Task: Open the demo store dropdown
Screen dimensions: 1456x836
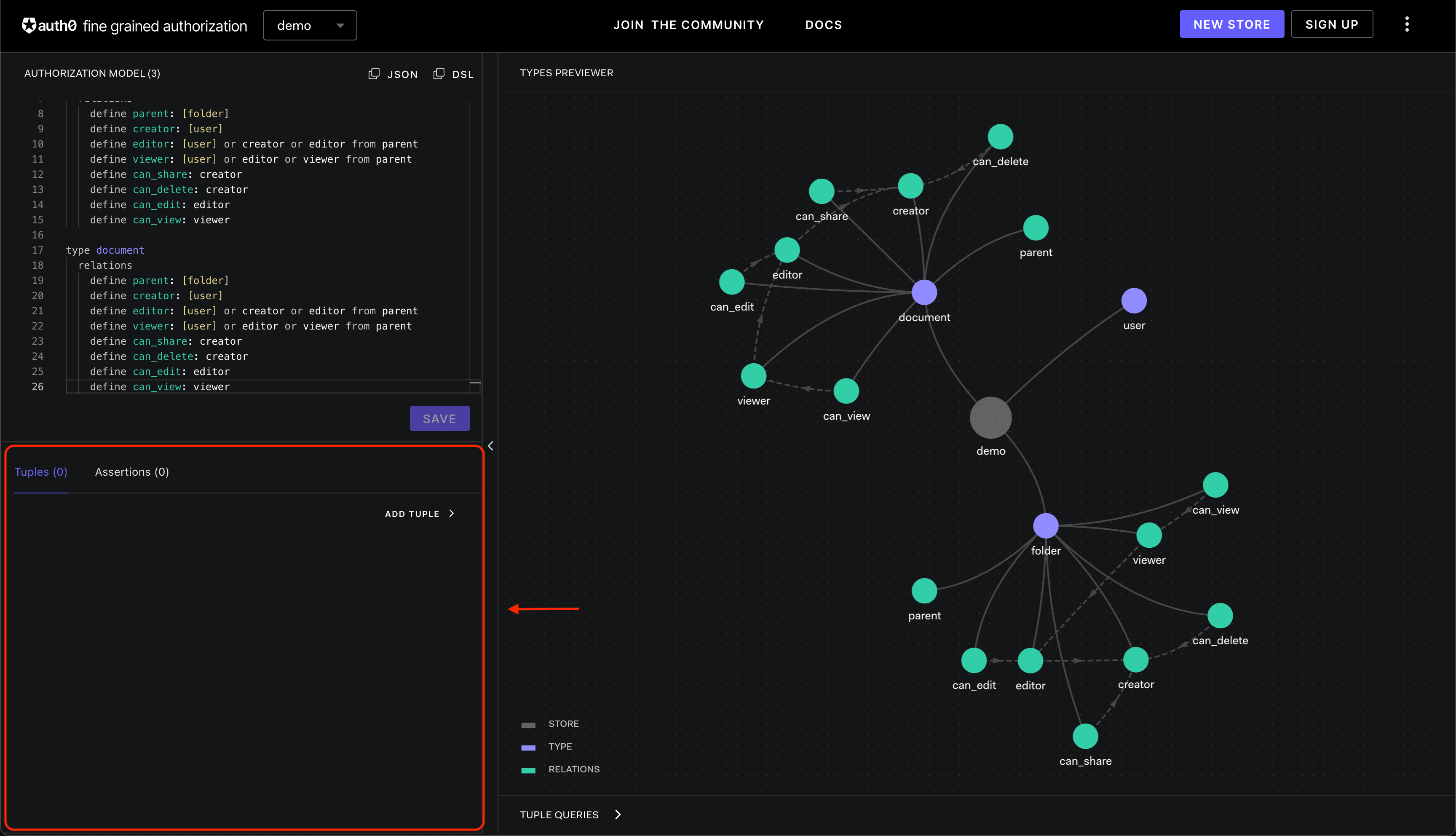Action: coord(310,25)
